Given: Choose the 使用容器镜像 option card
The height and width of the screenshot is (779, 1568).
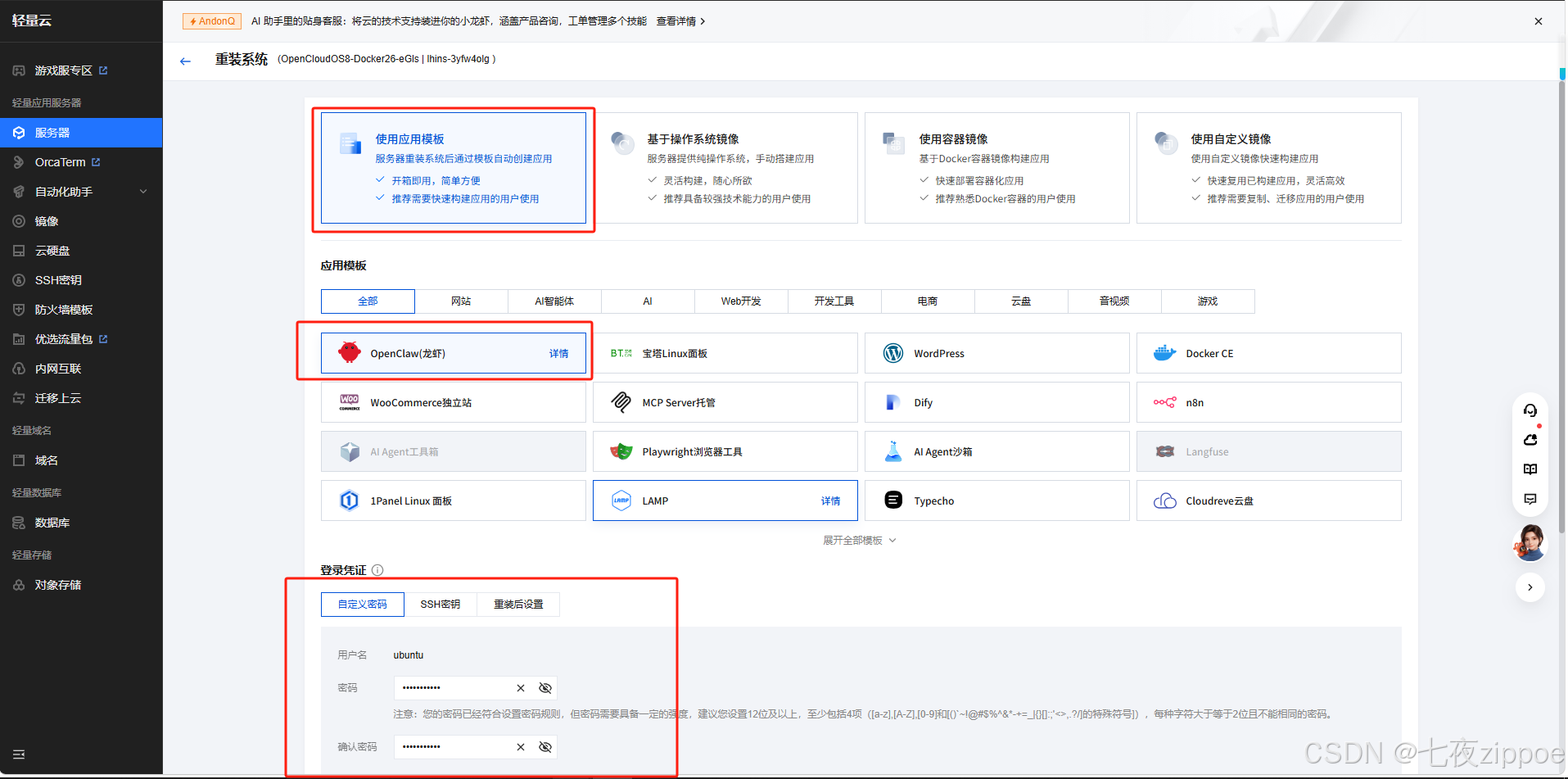Looking at the screenshot, I should pos(997,168).
